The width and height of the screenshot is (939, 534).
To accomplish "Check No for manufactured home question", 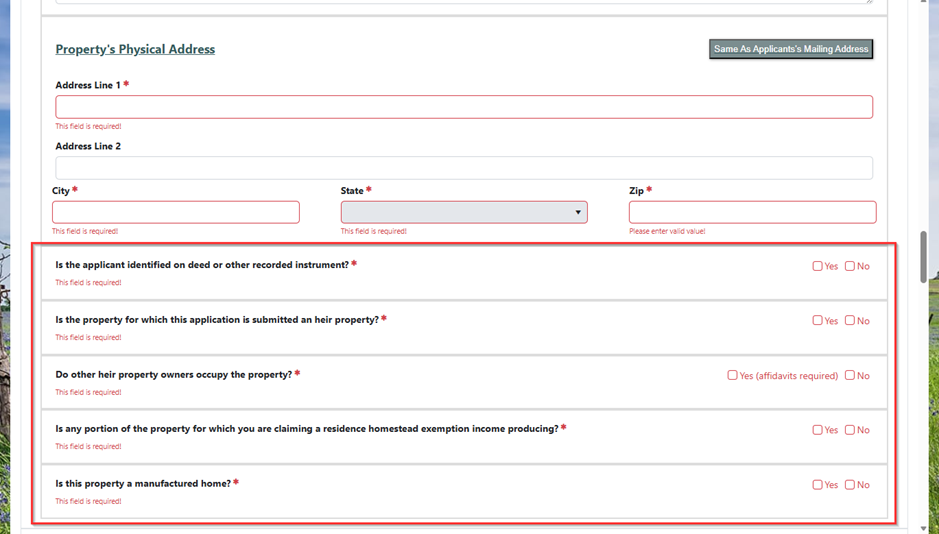I will tap(850, 485).
